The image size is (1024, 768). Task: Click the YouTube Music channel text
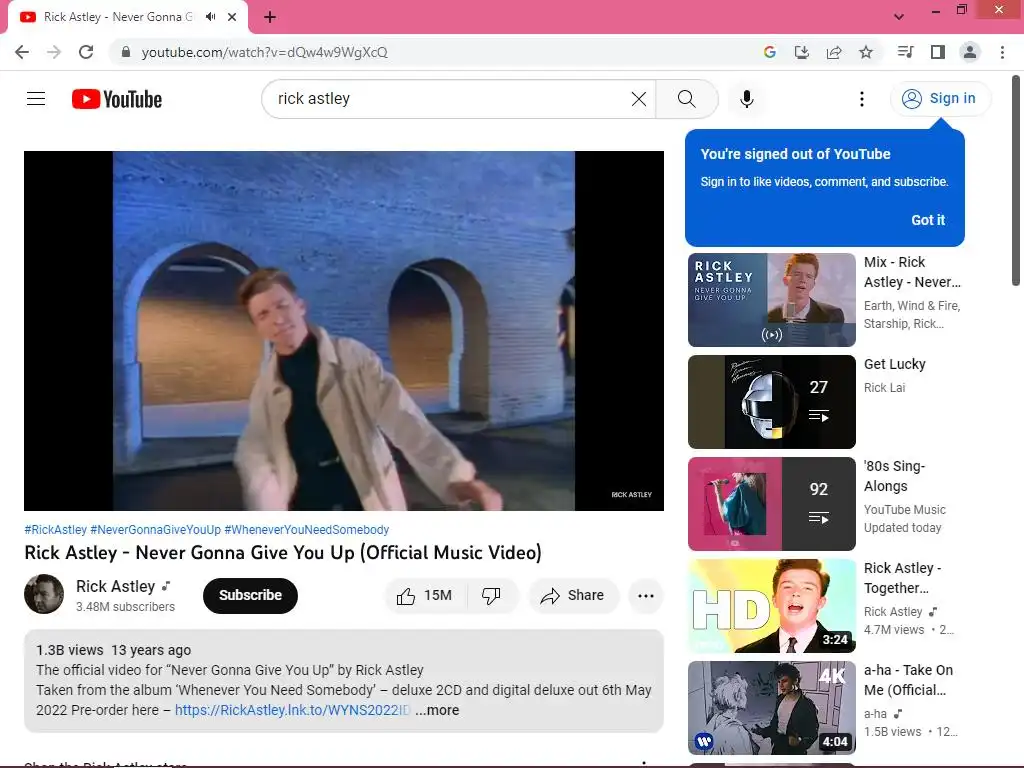click(x=904, y=509)
